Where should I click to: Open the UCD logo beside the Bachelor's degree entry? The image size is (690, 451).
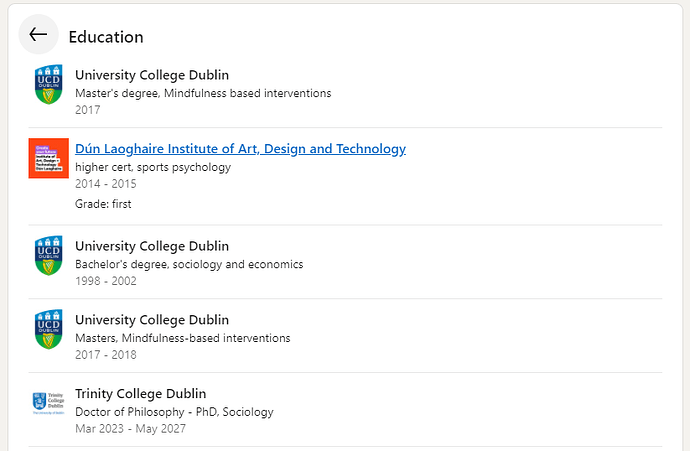coord(49,256)
